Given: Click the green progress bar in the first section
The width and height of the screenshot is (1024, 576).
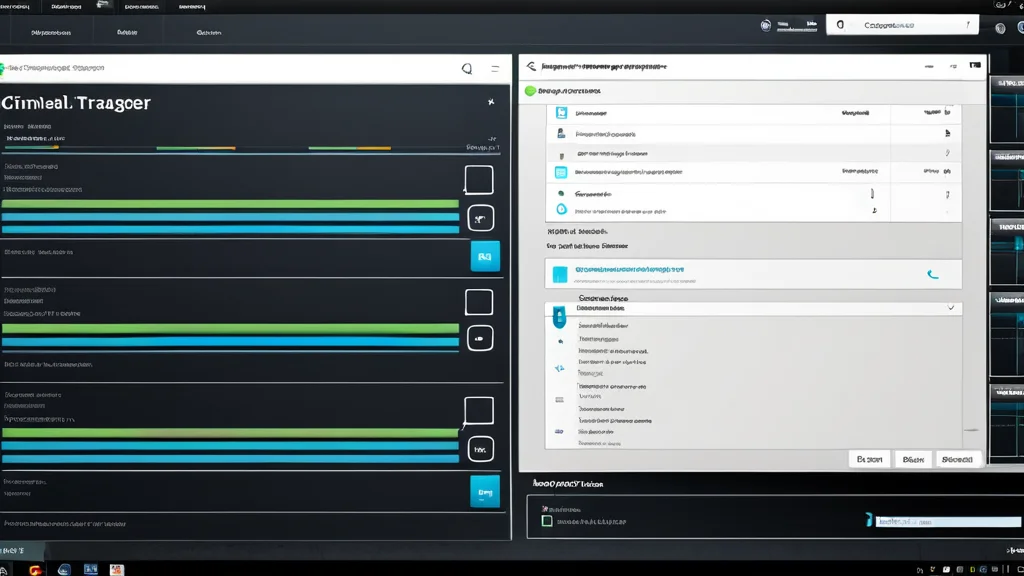Looking at the screenshot, I should pos(230,204).
